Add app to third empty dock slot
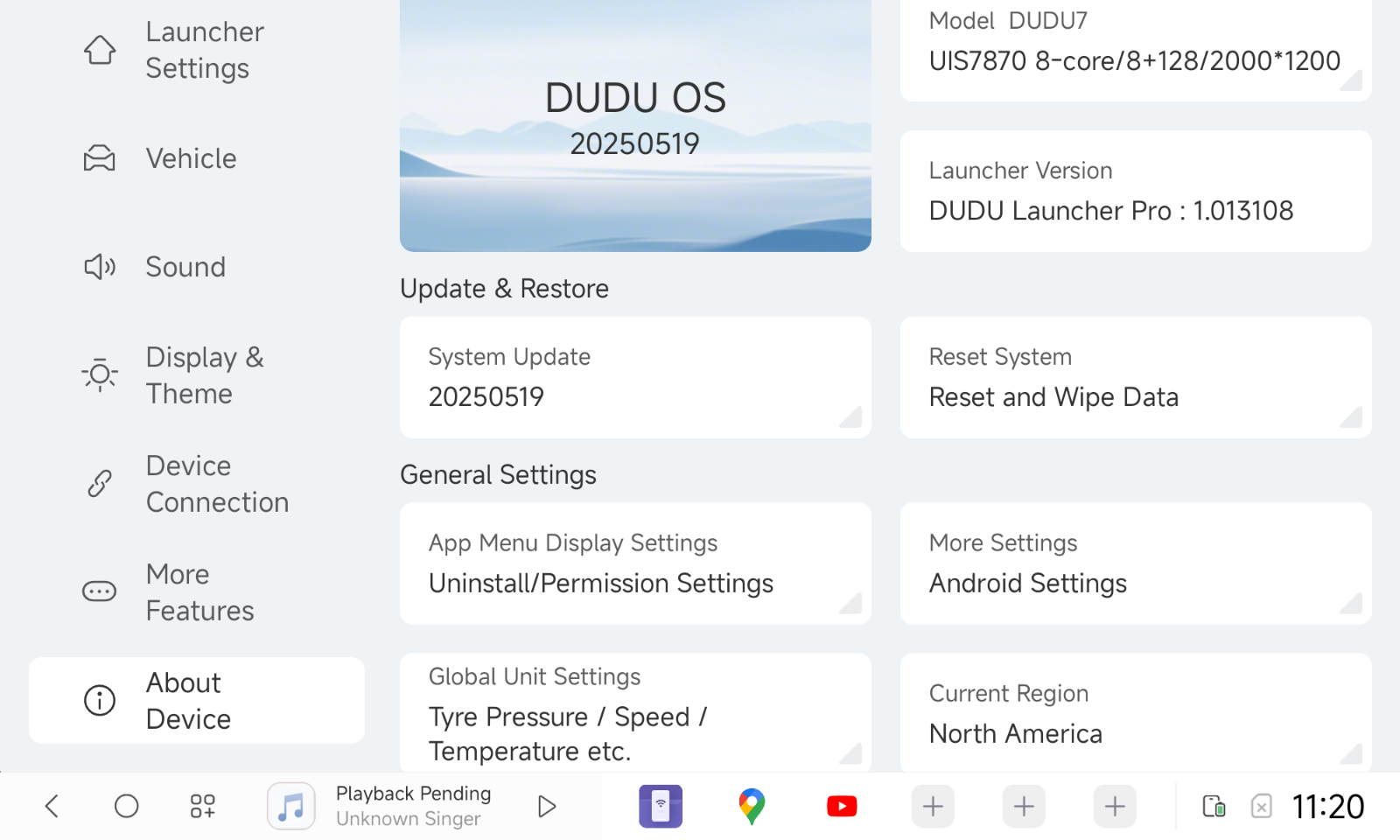The width and height of the screenshot is (1400, 840). pyautogui.click(x=1115, y=806)
